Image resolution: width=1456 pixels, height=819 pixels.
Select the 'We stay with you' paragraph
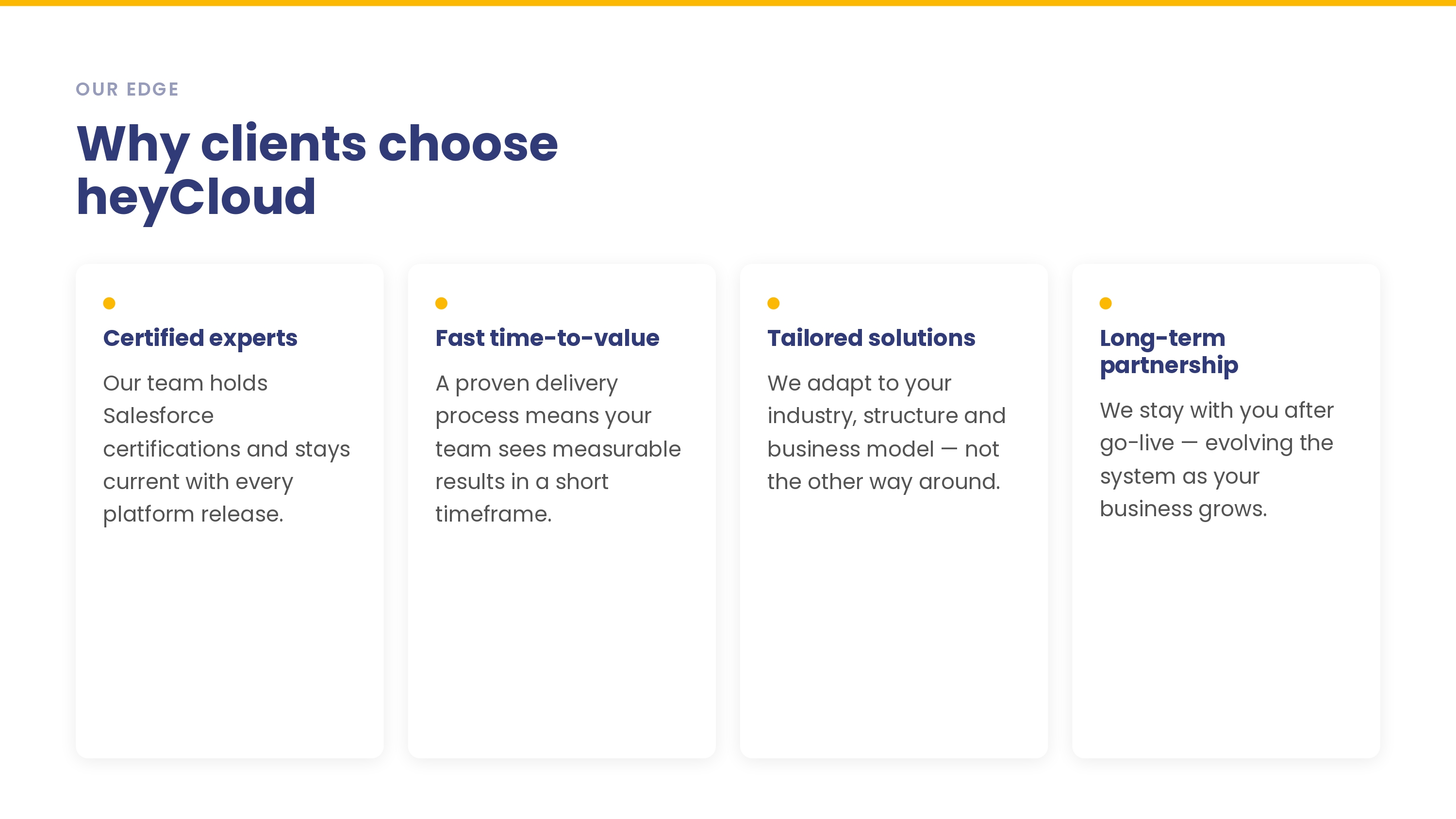pos(1216,459)
